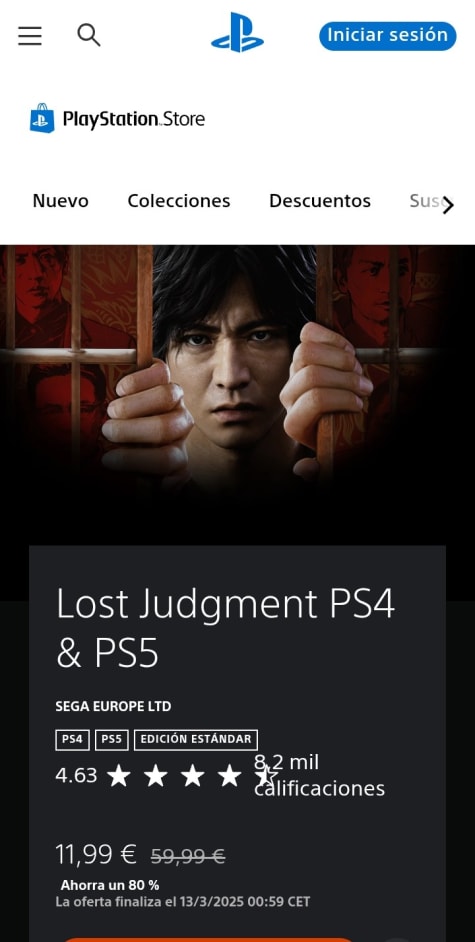Click the fourth rating star
Image resolution: width=475 pixels, height=942 pixels.
coord(229,776)
